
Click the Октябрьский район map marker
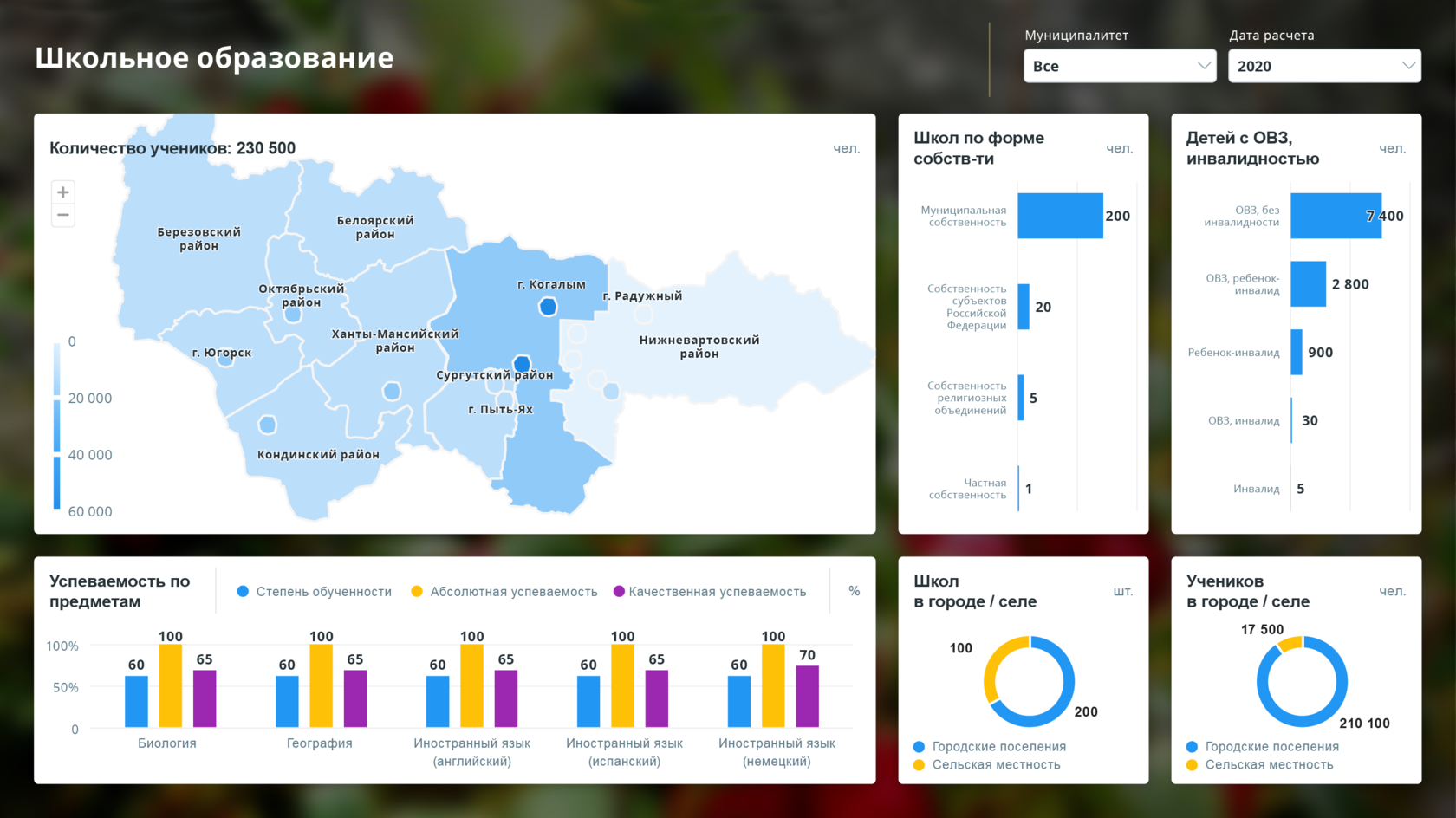coord(293,315)
